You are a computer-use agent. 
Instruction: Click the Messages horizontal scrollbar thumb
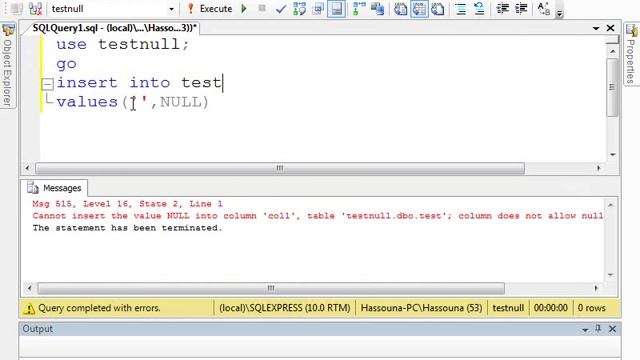pos(271,289)
